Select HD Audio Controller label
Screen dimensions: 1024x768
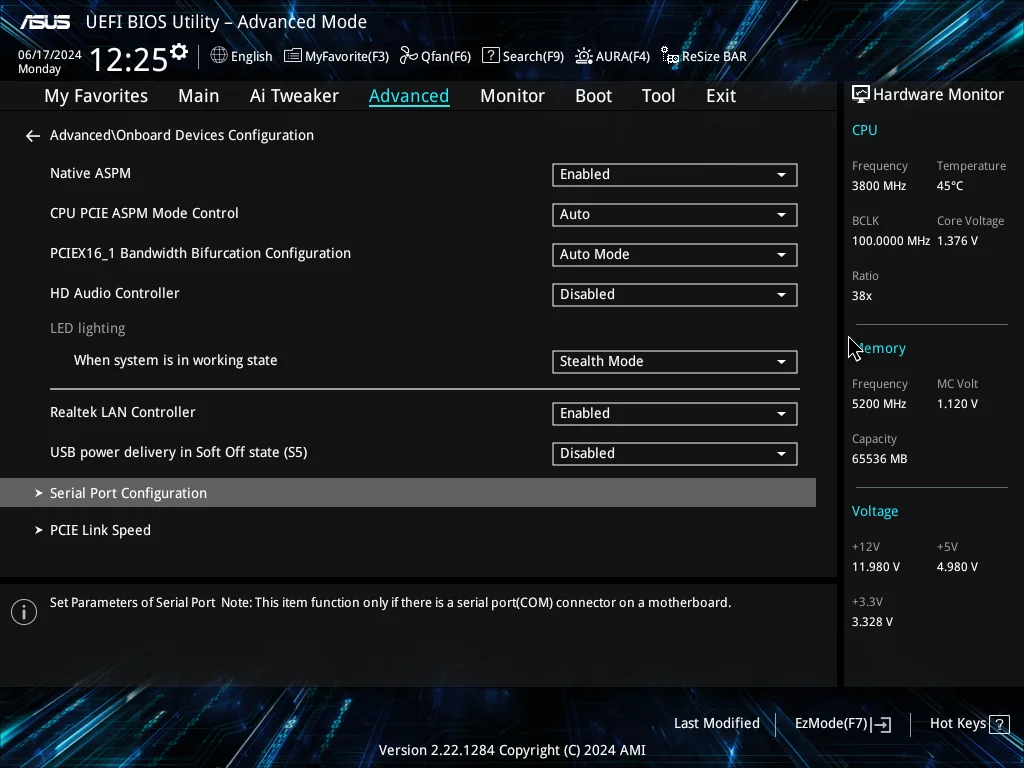click(114, 293)
